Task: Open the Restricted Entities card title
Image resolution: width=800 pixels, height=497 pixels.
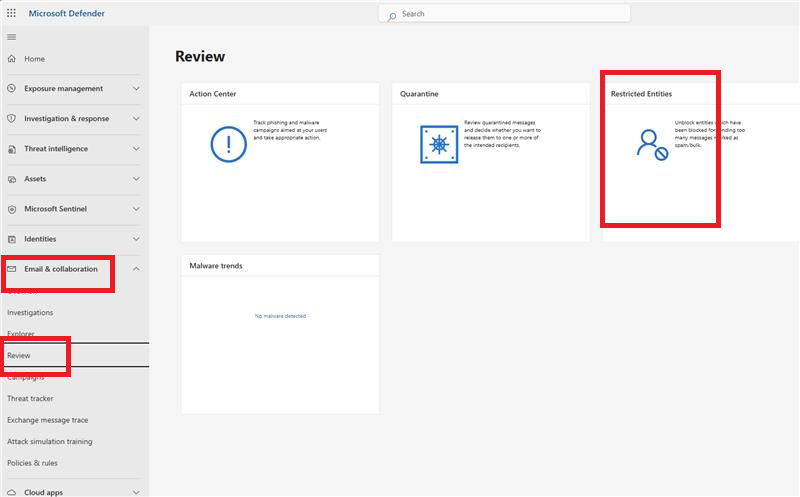Action: pos(641,94)
